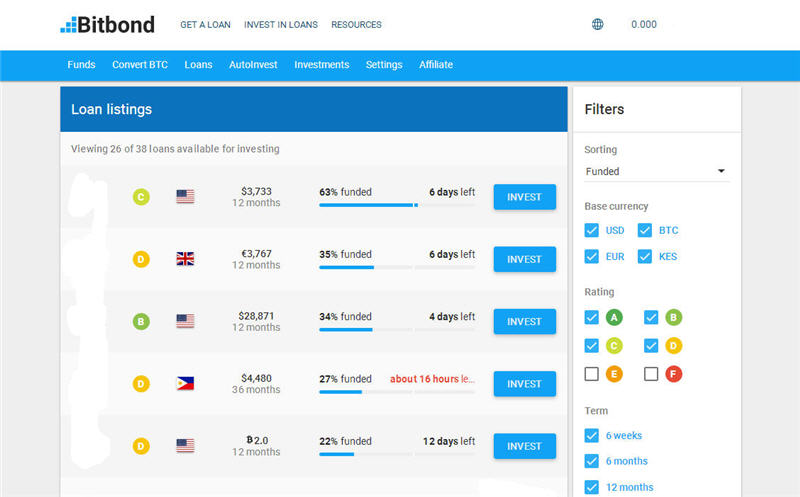Click the Philippines flag on $4,480 loan

(x=185, y=383)
